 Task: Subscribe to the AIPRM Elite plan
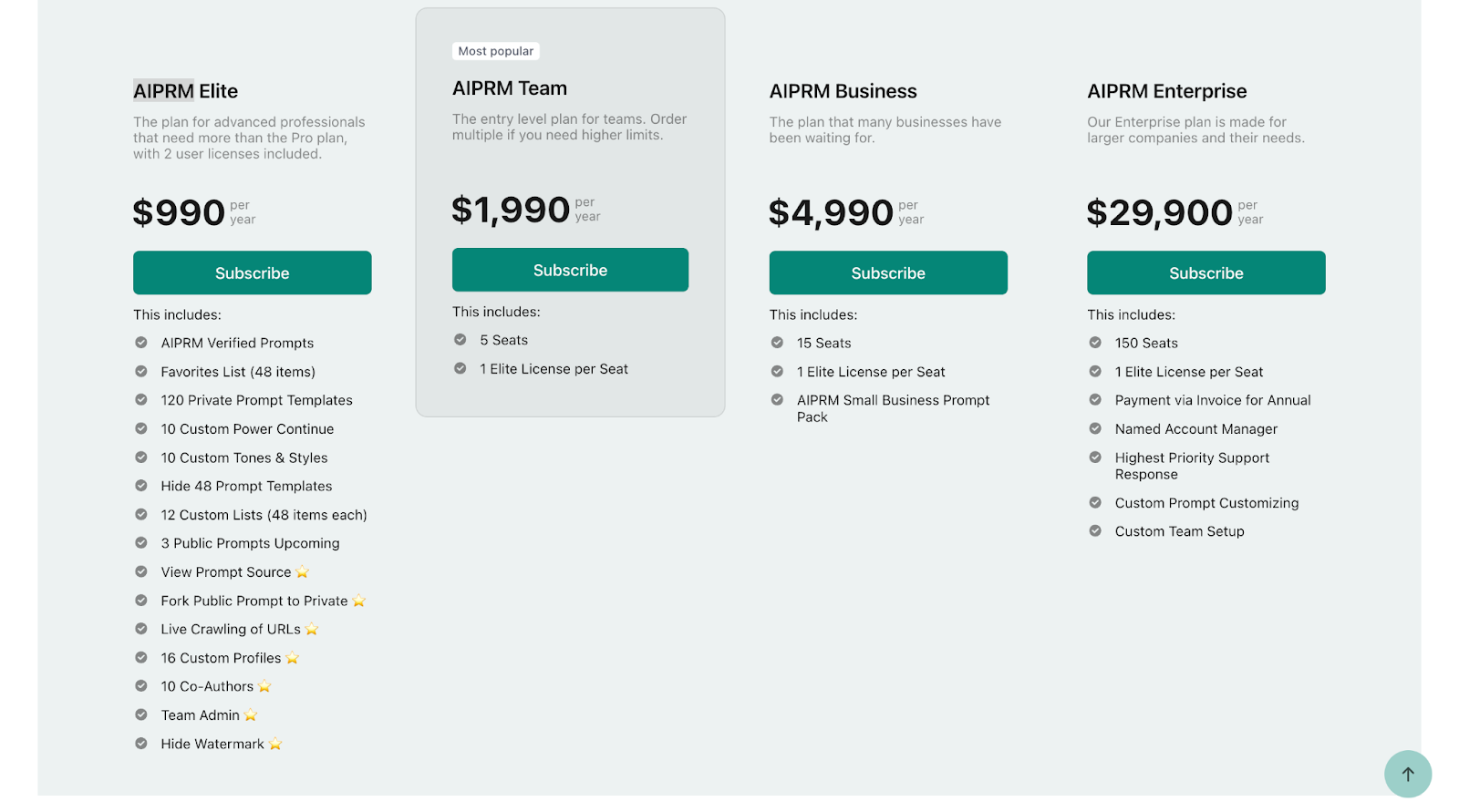[252, 272]
